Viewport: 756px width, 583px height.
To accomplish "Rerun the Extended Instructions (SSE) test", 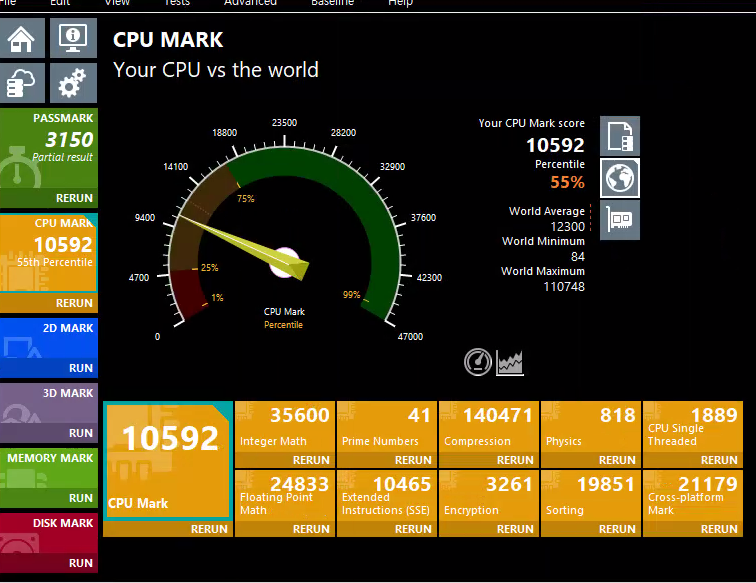I will (413, 529).
